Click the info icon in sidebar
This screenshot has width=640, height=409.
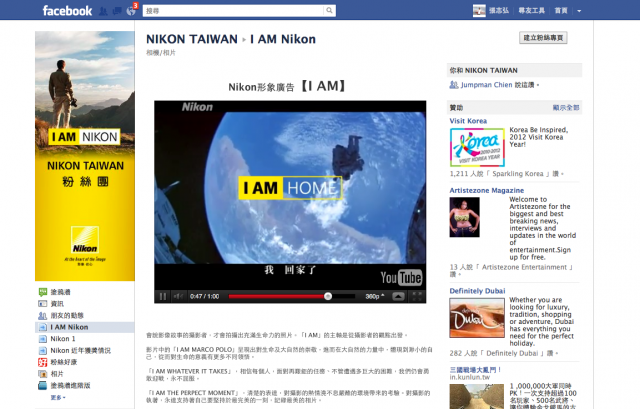pos(42,304)
